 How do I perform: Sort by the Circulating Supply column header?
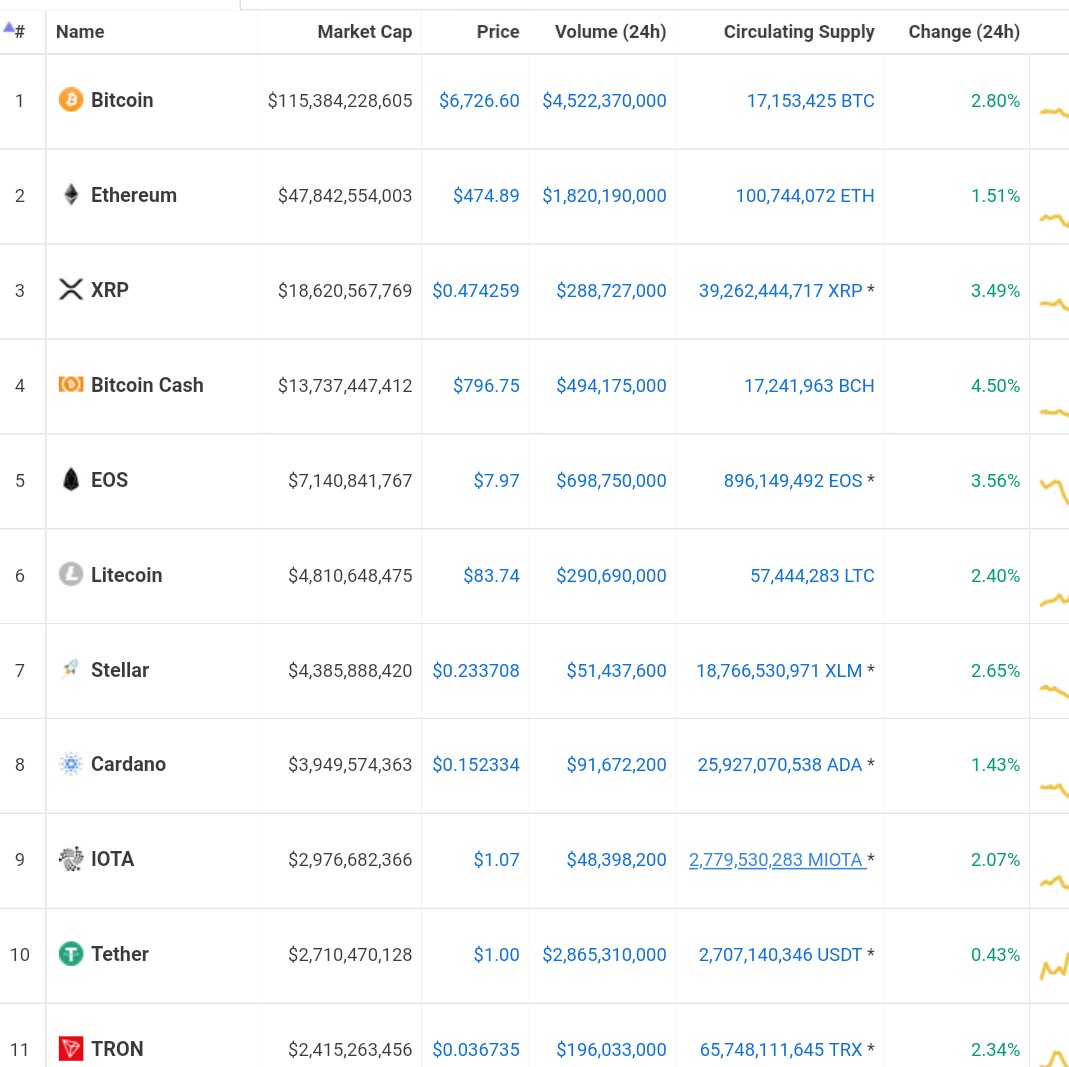pyautogui.click(x=799, y=32)
